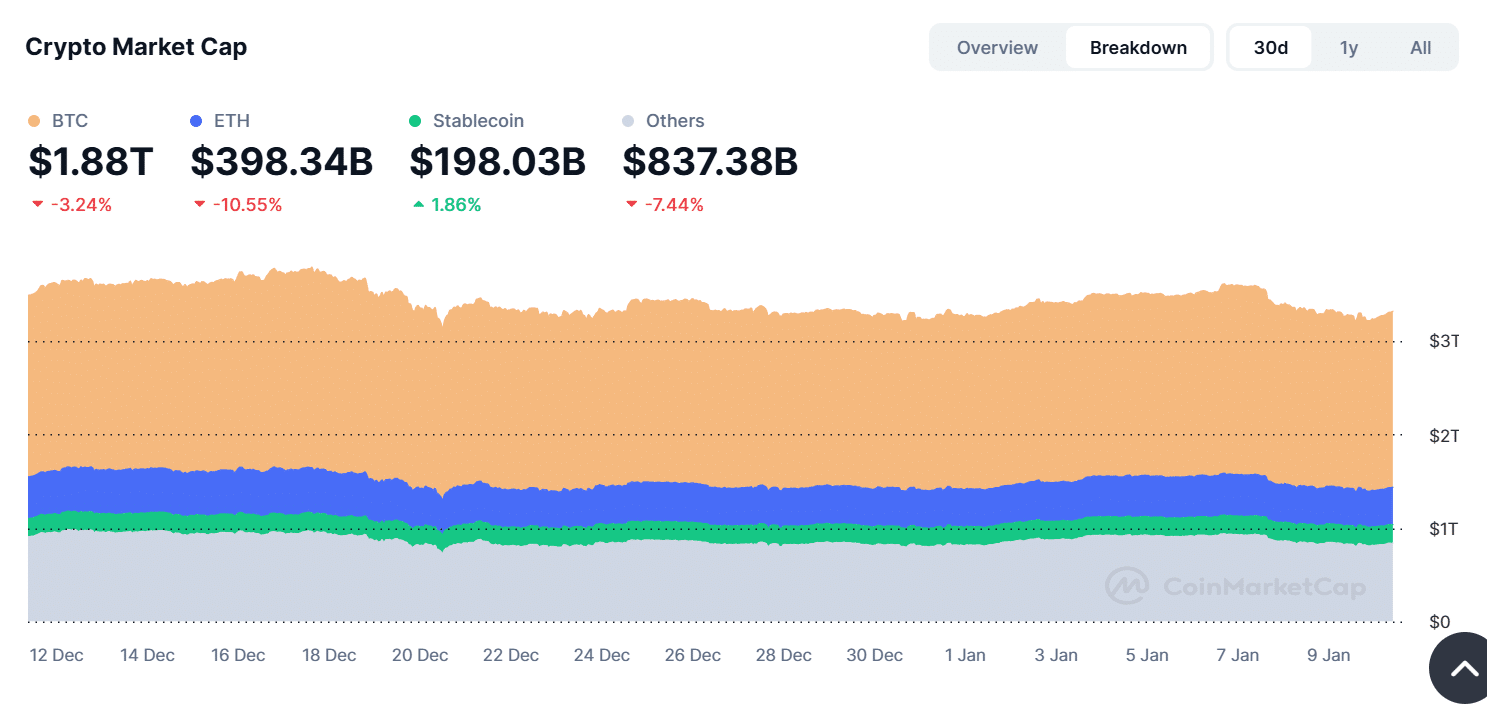Click the $3T y-axis label
Screen dimensions: 1487x709
point(1444,342)
